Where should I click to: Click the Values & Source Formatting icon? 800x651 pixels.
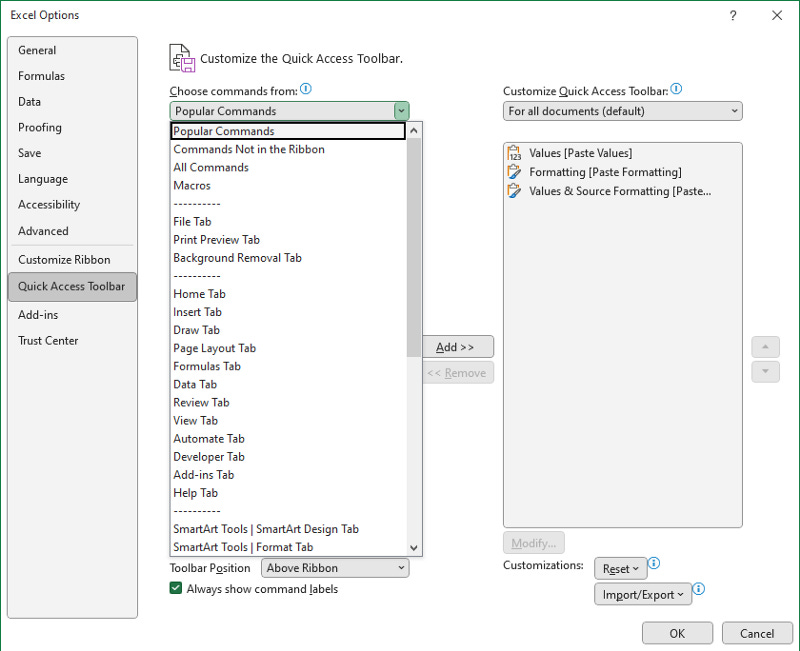point(514,191)
